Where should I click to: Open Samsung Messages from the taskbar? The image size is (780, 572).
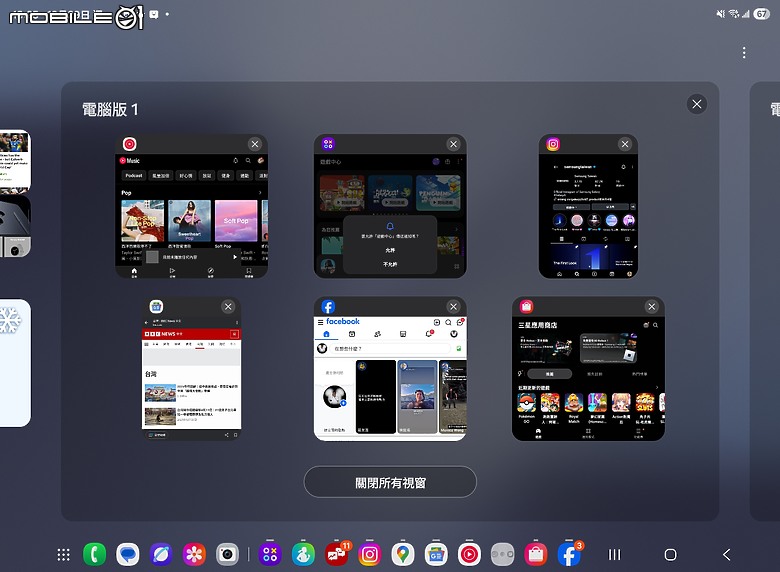pyautogui.click(x=128, y=555)
